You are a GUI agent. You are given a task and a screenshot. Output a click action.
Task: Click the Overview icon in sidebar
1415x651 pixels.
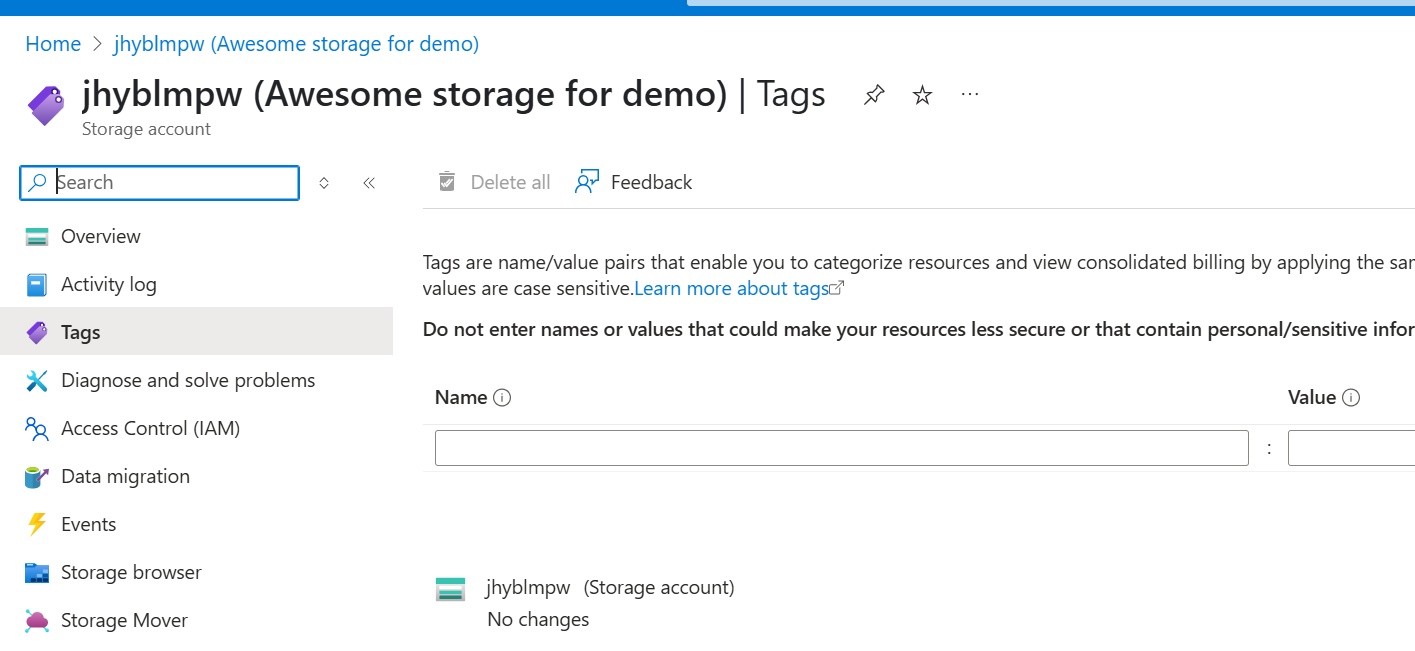click(x=37, y=237)
